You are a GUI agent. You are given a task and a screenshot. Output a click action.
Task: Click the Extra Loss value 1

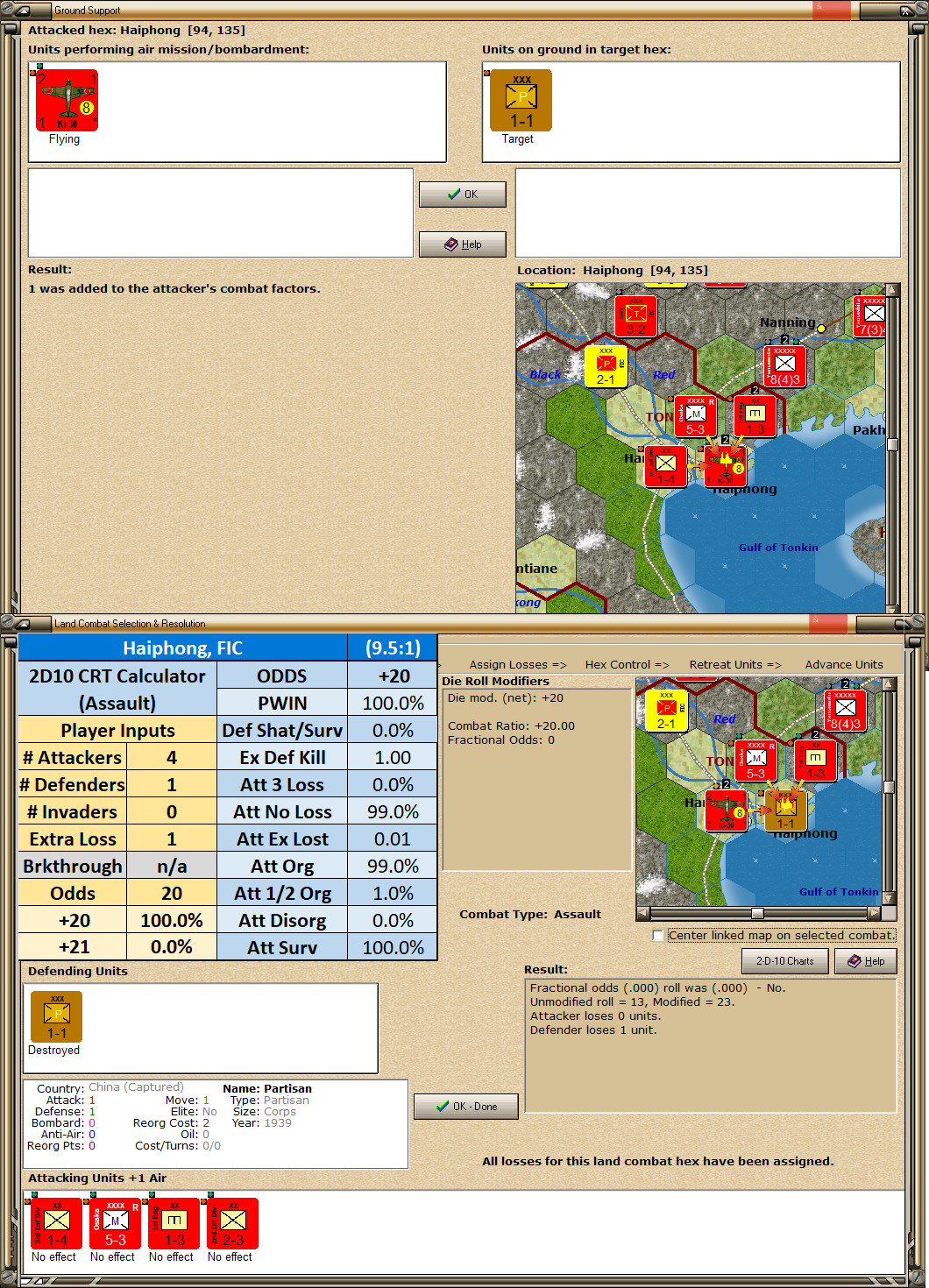point(172,839)
